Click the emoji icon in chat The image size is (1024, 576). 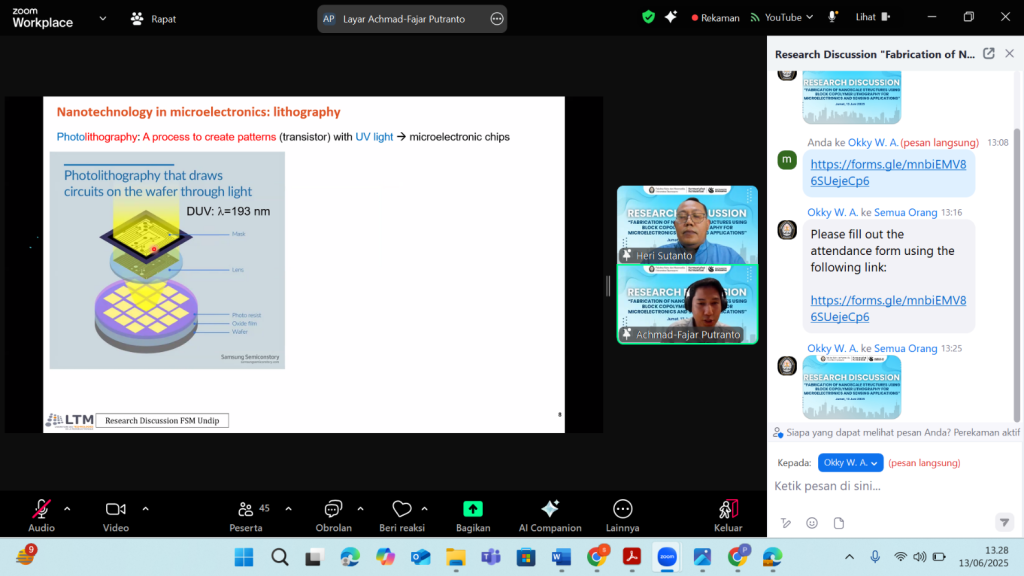[812, 523]
